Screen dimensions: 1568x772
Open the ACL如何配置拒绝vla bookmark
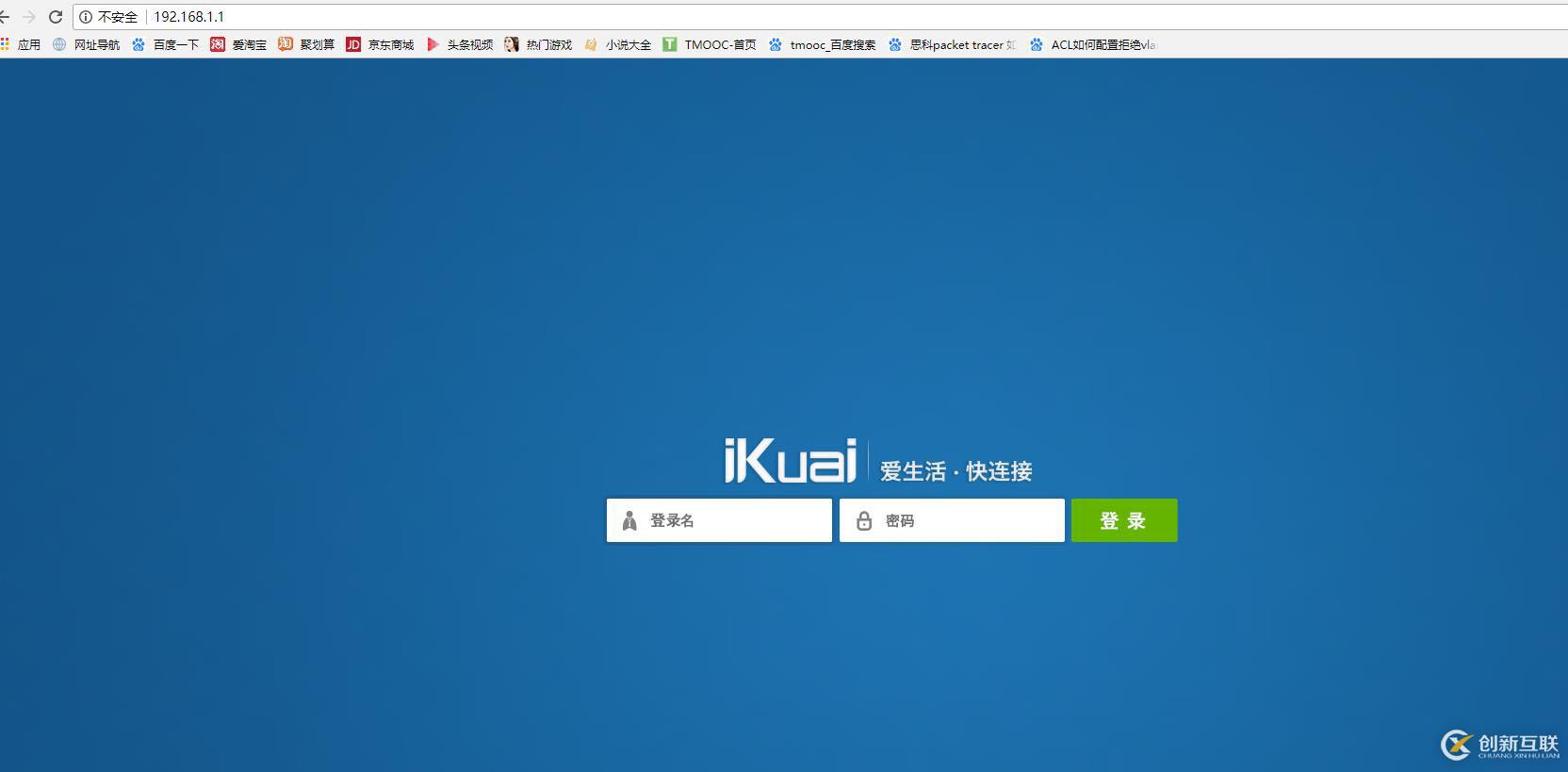point(1093,44)
